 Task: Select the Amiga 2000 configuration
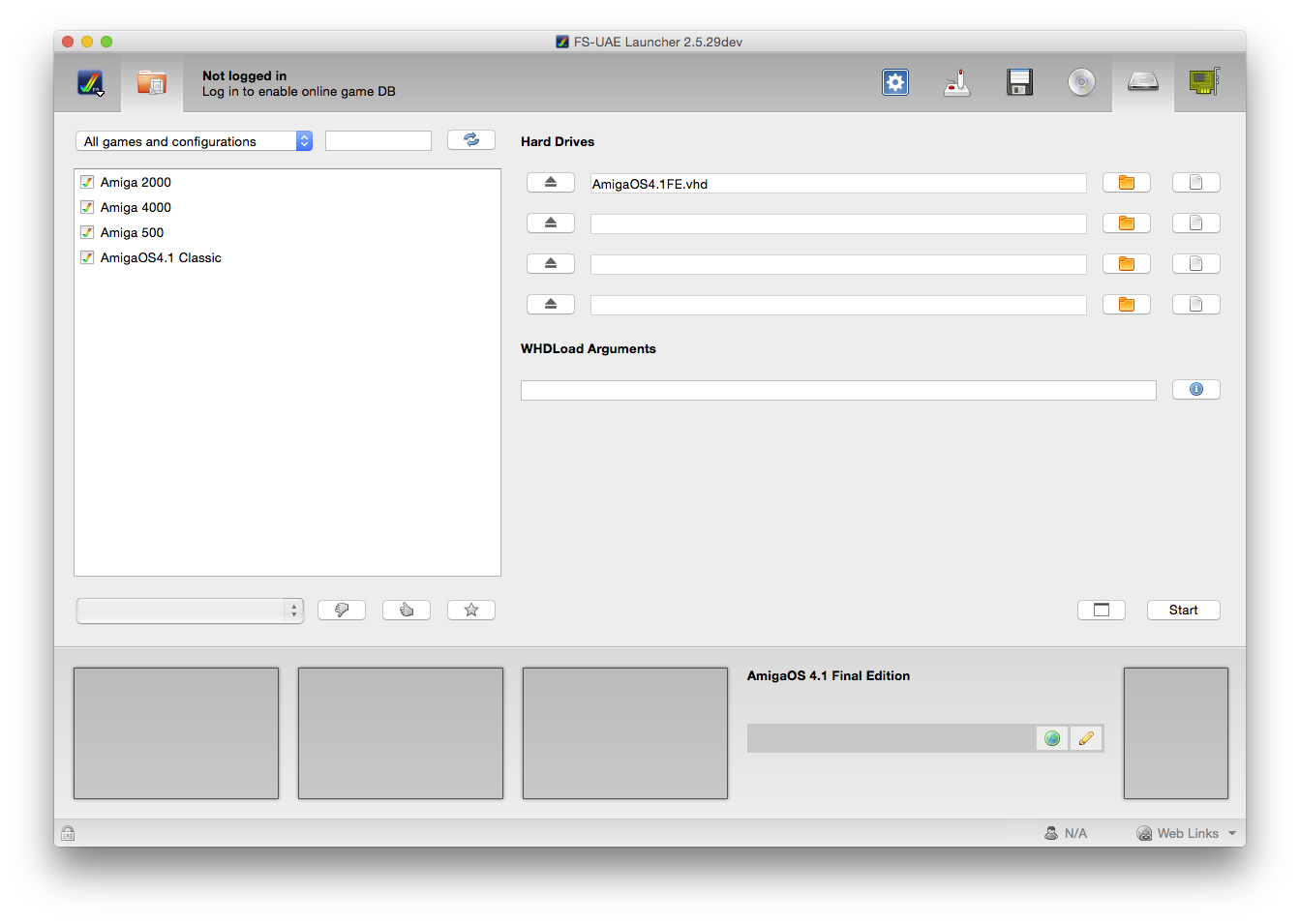click(x=287, y=182)
